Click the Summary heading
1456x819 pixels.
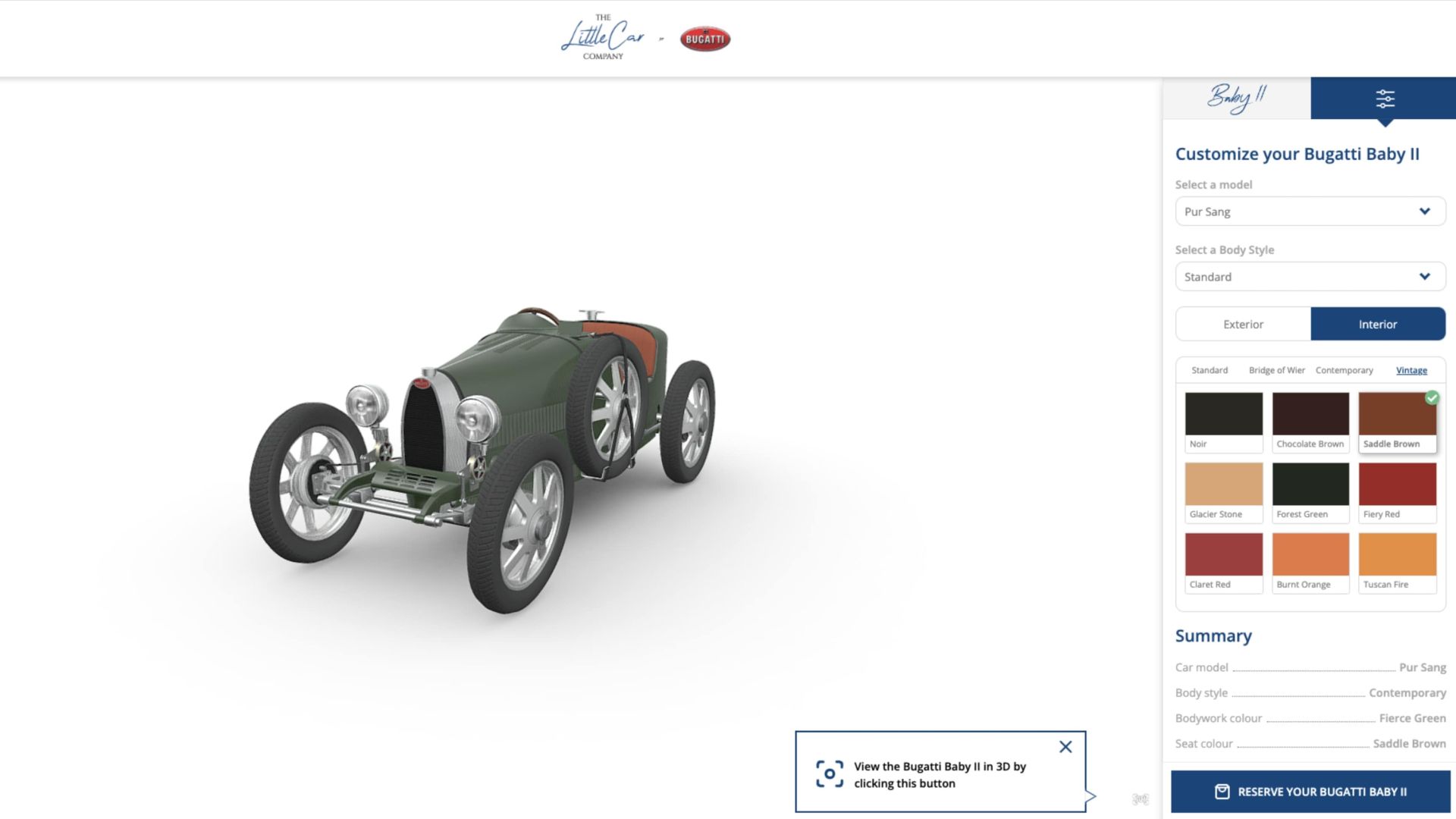(1213, 636)
